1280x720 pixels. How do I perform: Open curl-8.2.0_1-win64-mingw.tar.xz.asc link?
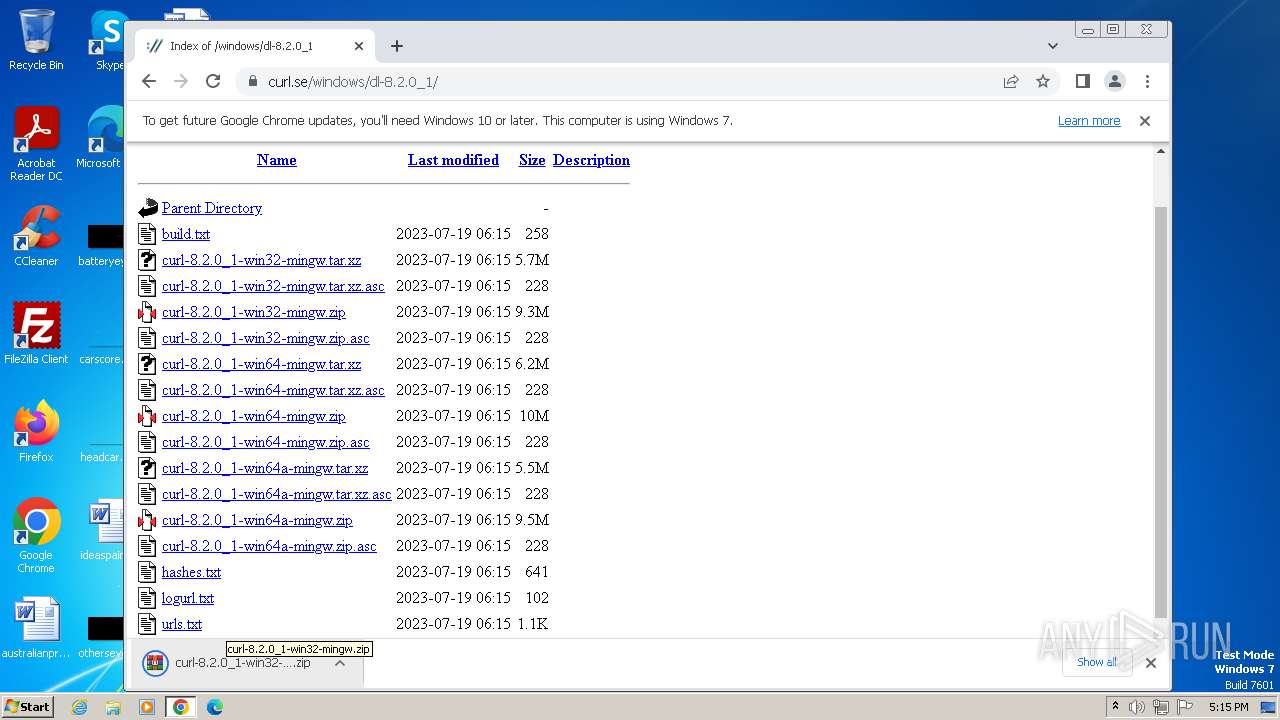(273, 390)
